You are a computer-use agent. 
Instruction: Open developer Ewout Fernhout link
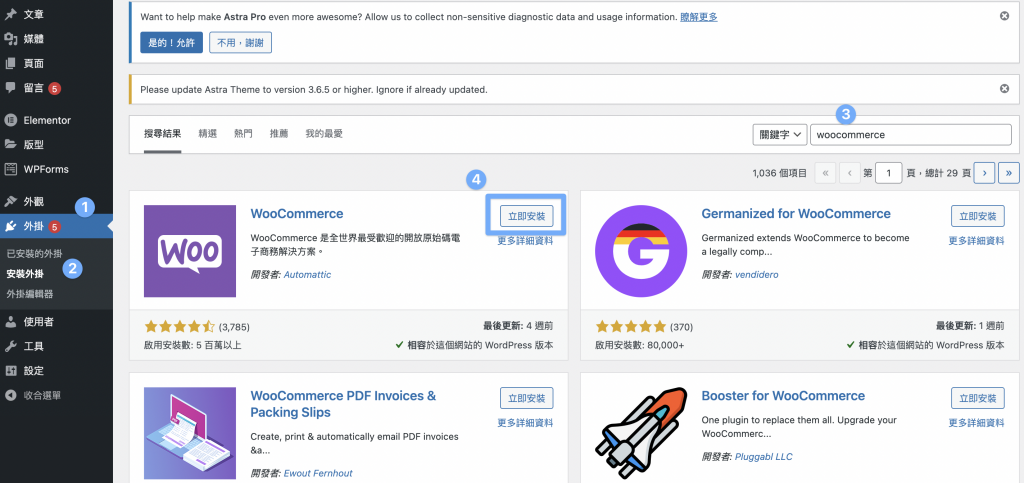318,473
